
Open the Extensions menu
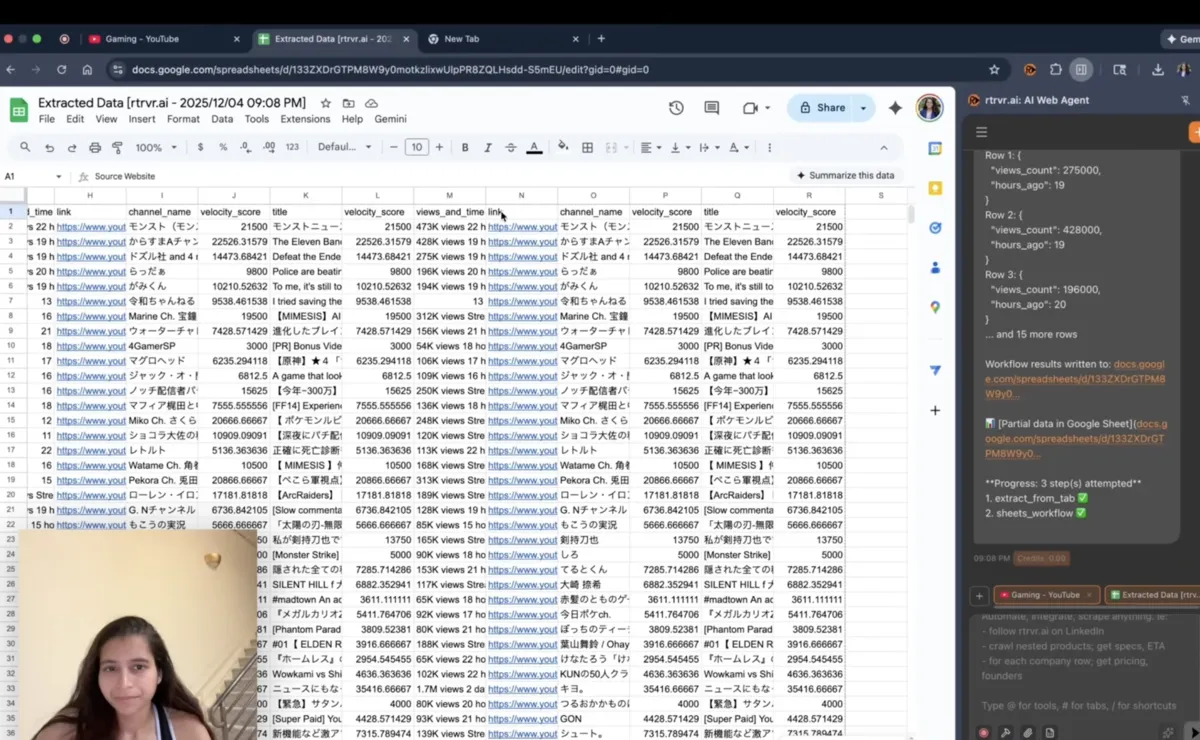coord(305,119)
